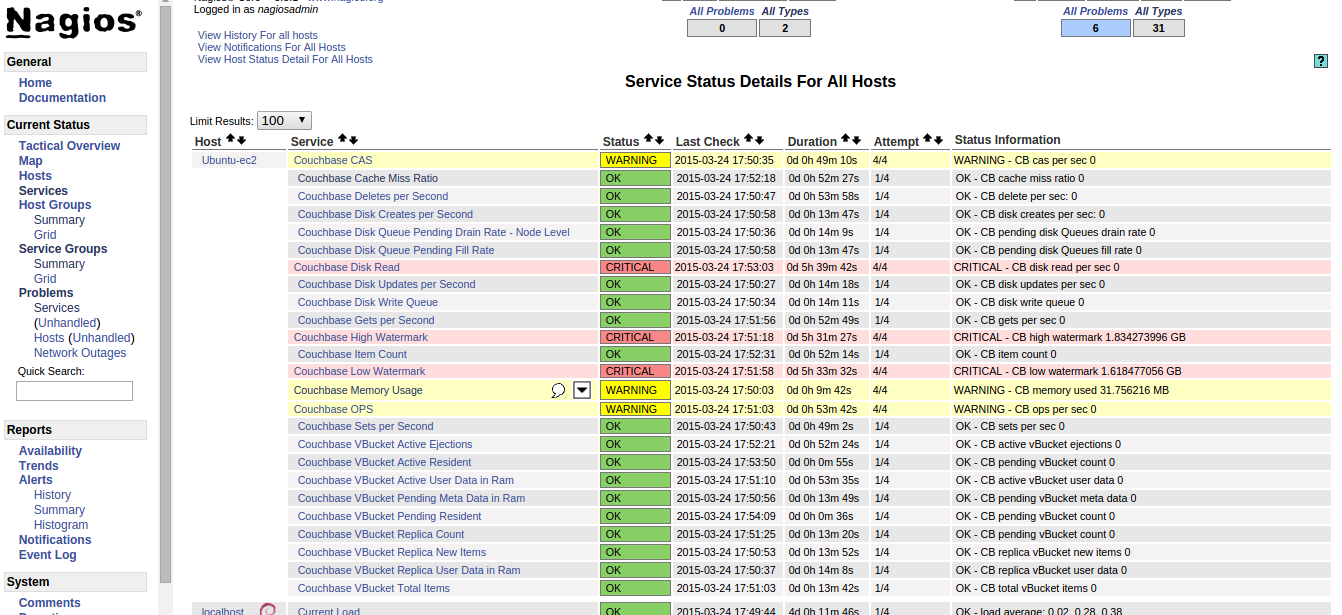The image size is (1342, 615).
Task: Open Tactical Overview in the sidebar
Action: click(69, 146)
